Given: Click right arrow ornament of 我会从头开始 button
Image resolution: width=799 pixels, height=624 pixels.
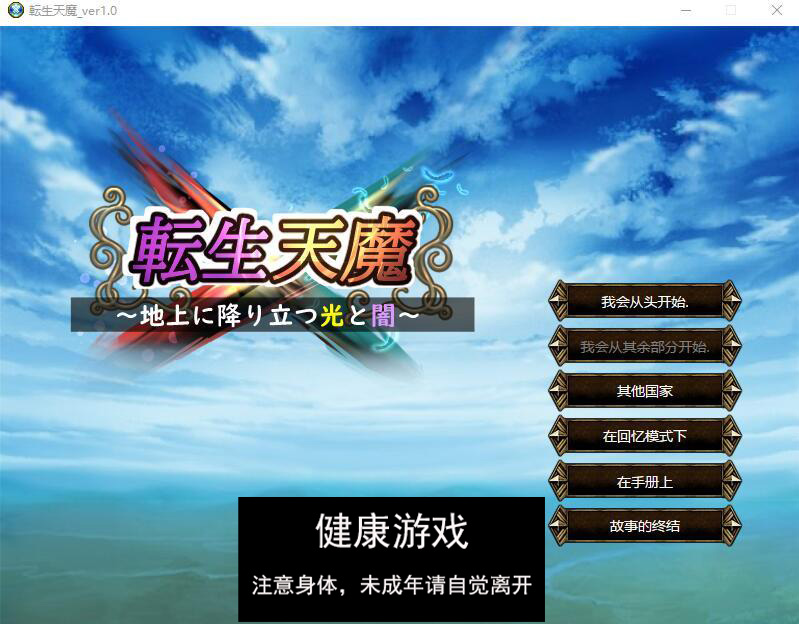Looking at the screenshot, I should (732, 302).
